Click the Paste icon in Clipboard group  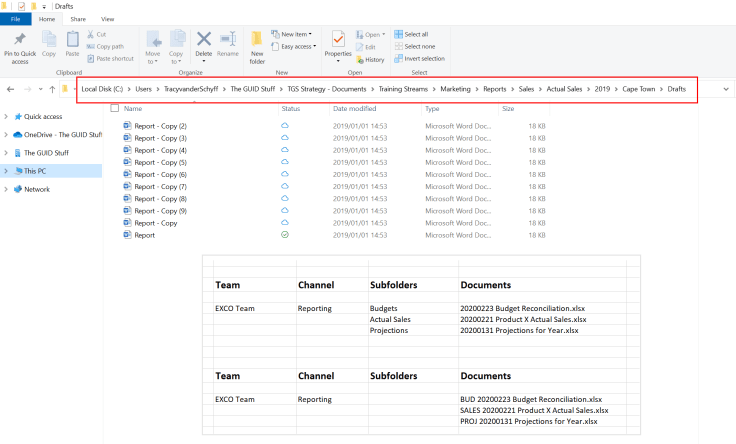point(72,40)
